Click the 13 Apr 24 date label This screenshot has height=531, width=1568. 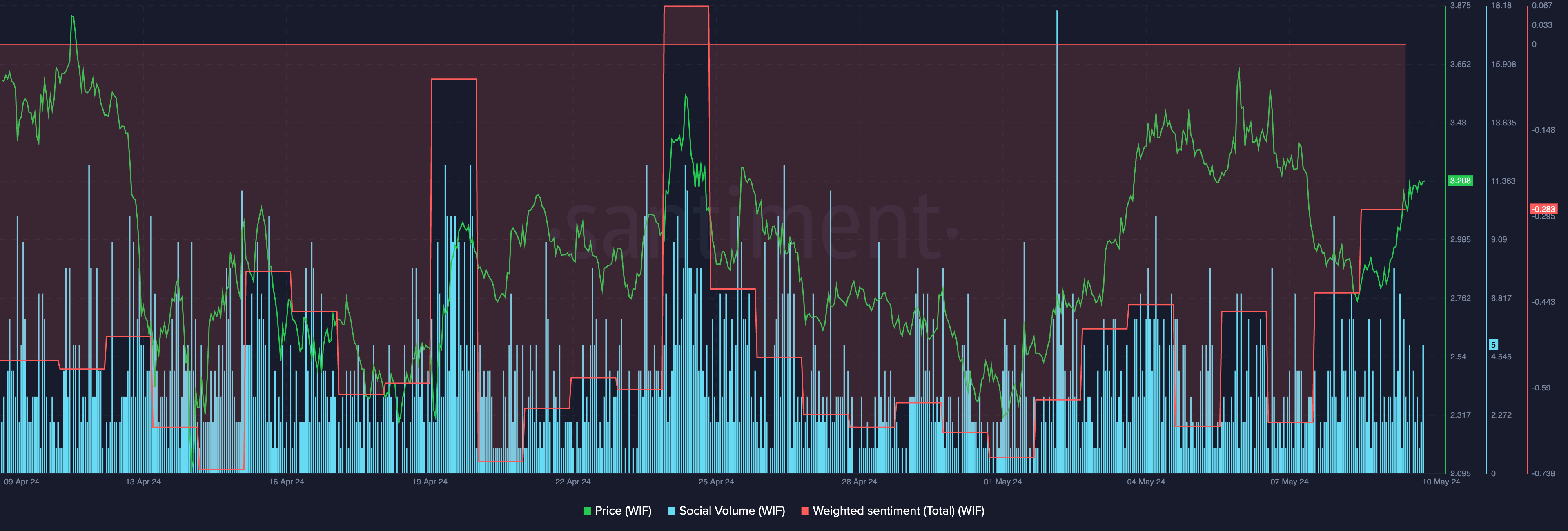click(x=143, y=482)
